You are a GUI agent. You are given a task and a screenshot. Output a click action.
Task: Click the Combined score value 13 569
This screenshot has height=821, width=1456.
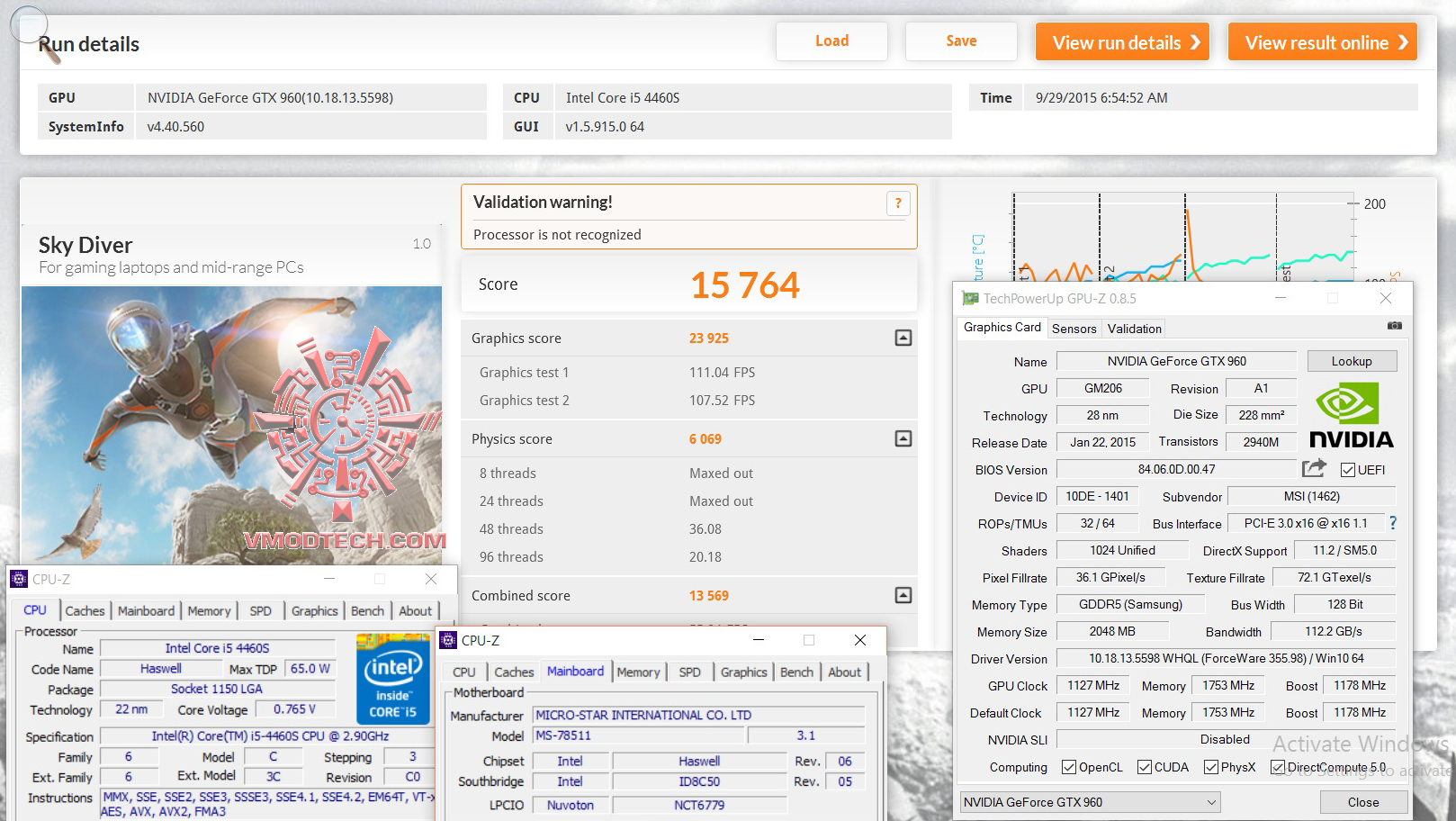coord(709,596)
